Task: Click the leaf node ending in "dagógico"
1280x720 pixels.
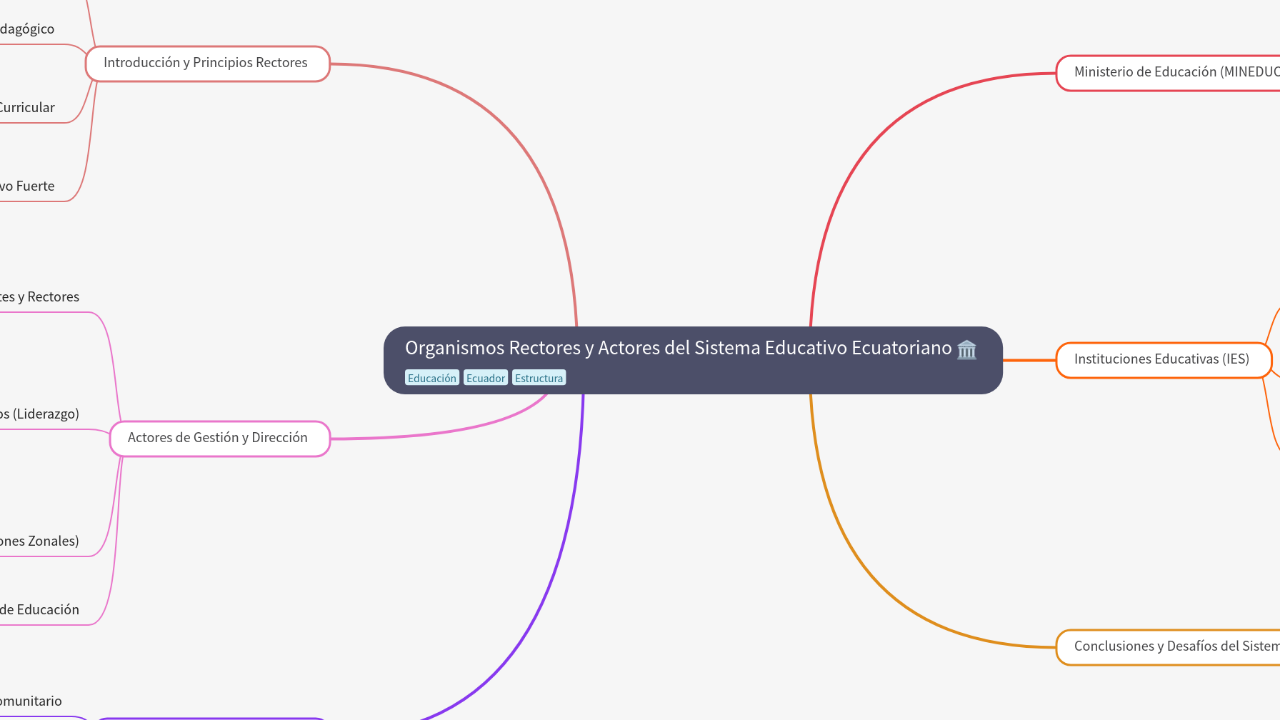Action: [x=28, y=30]
